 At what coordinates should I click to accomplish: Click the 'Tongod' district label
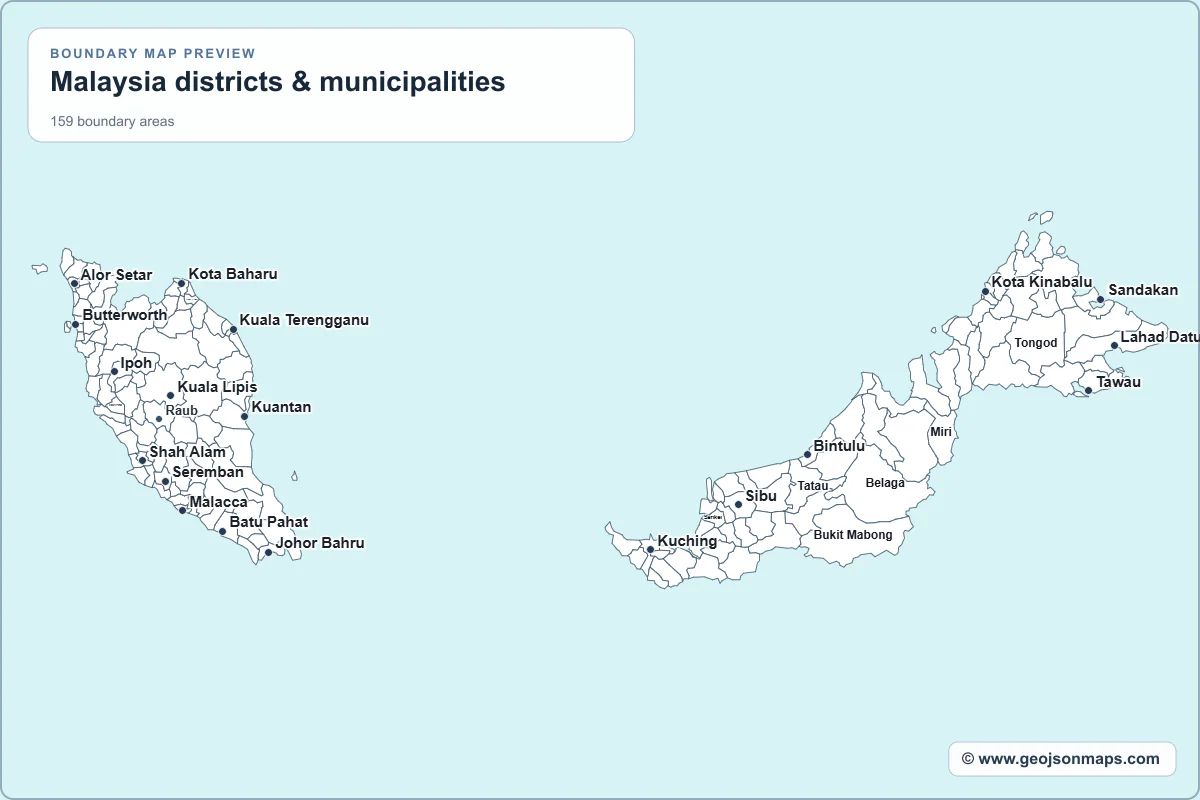pos(1036,343)
